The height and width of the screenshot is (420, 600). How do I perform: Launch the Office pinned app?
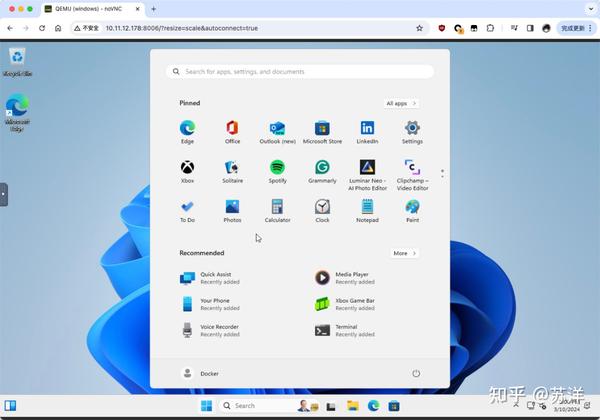pos(232,132)
